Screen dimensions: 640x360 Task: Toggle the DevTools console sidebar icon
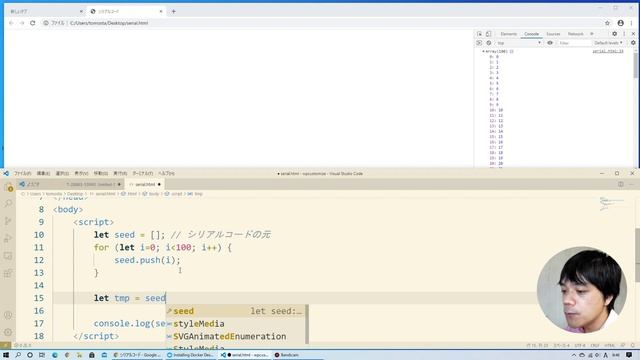click(480, 43)
